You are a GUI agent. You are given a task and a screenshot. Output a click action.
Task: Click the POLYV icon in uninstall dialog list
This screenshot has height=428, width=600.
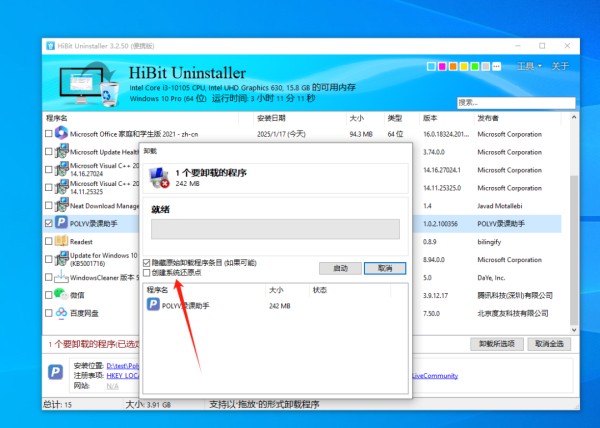coord(153,305)
